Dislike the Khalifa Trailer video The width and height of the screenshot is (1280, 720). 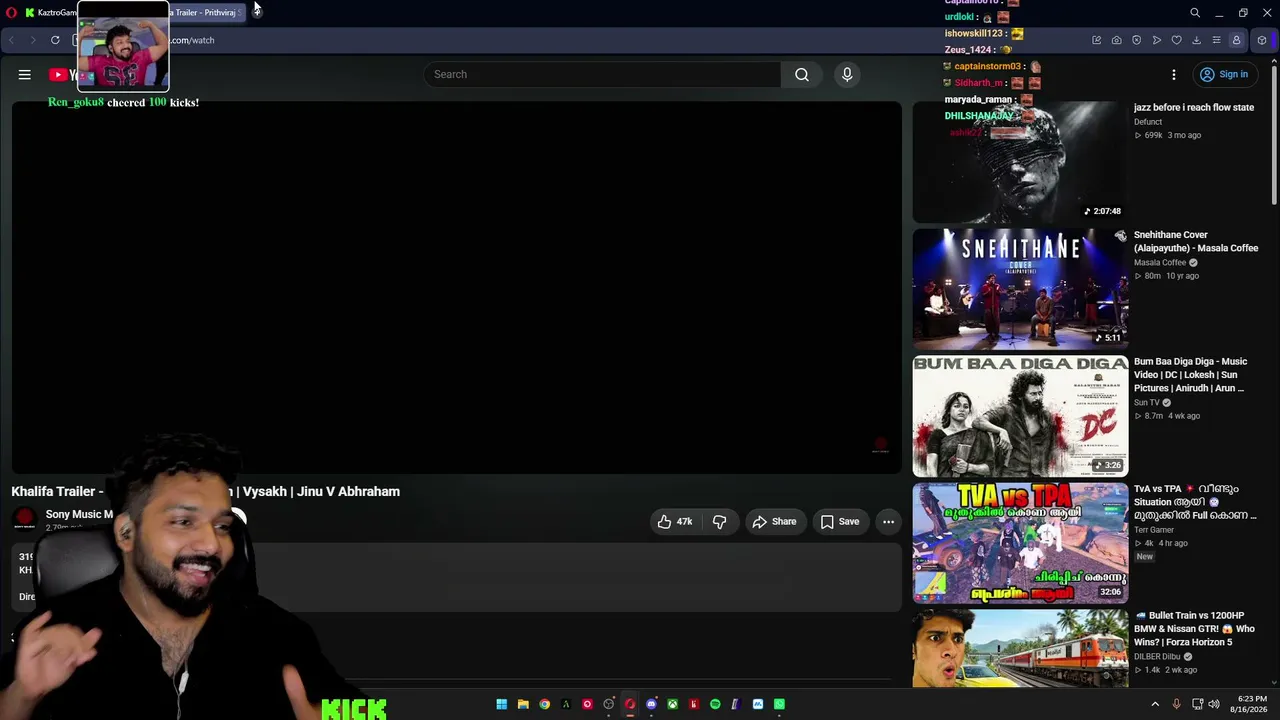point(719,521)
